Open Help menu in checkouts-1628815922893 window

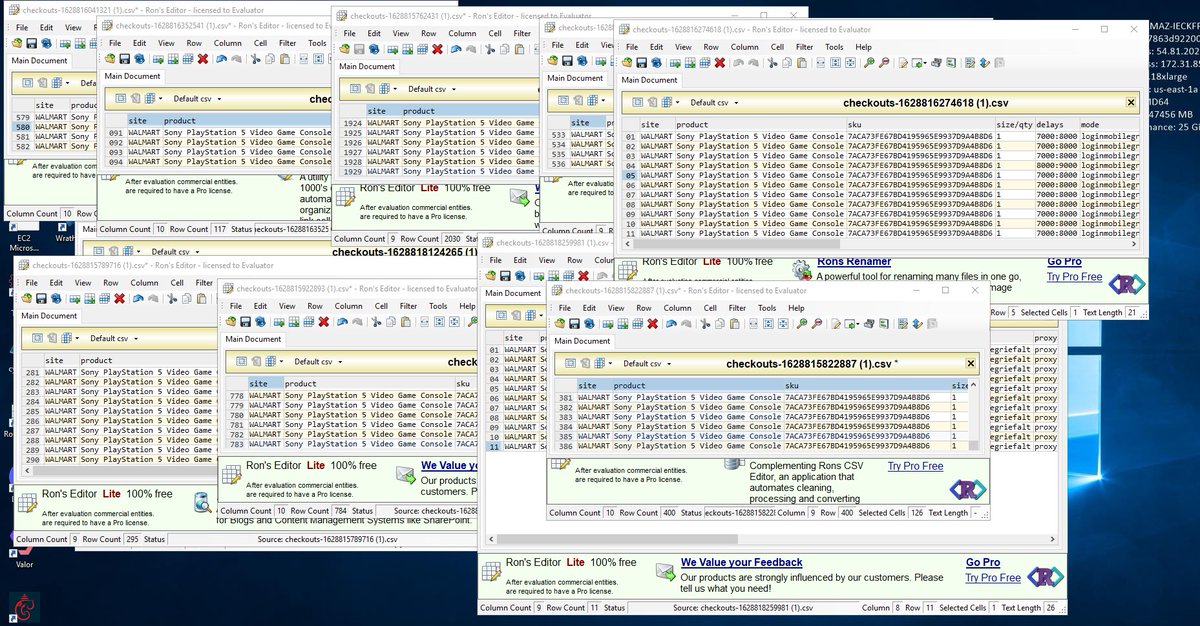[x=467, y=306]
